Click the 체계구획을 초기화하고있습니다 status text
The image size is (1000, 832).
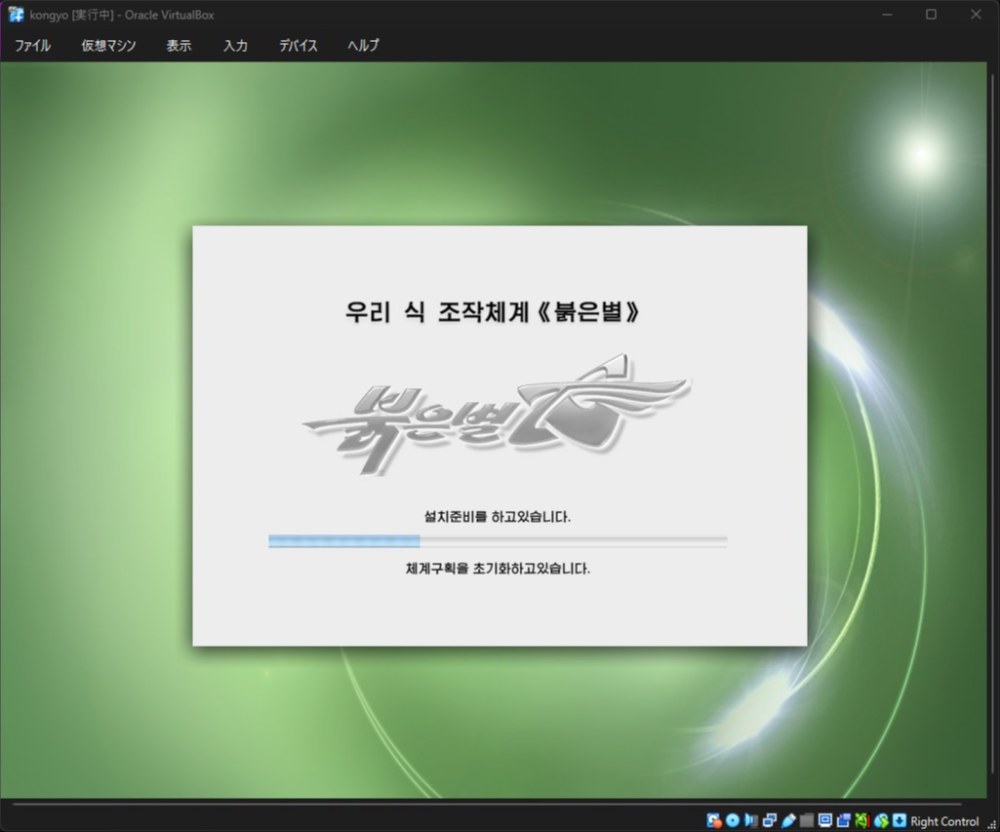point(498,568)
